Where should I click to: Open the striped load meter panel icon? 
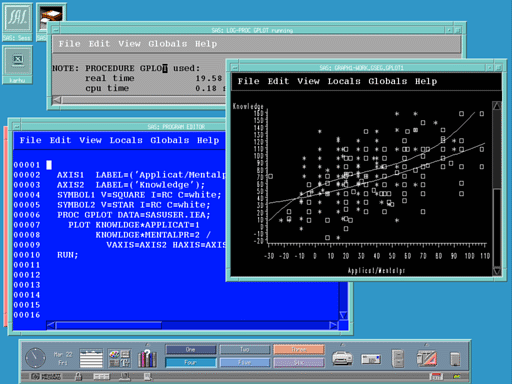click(91, 359)
